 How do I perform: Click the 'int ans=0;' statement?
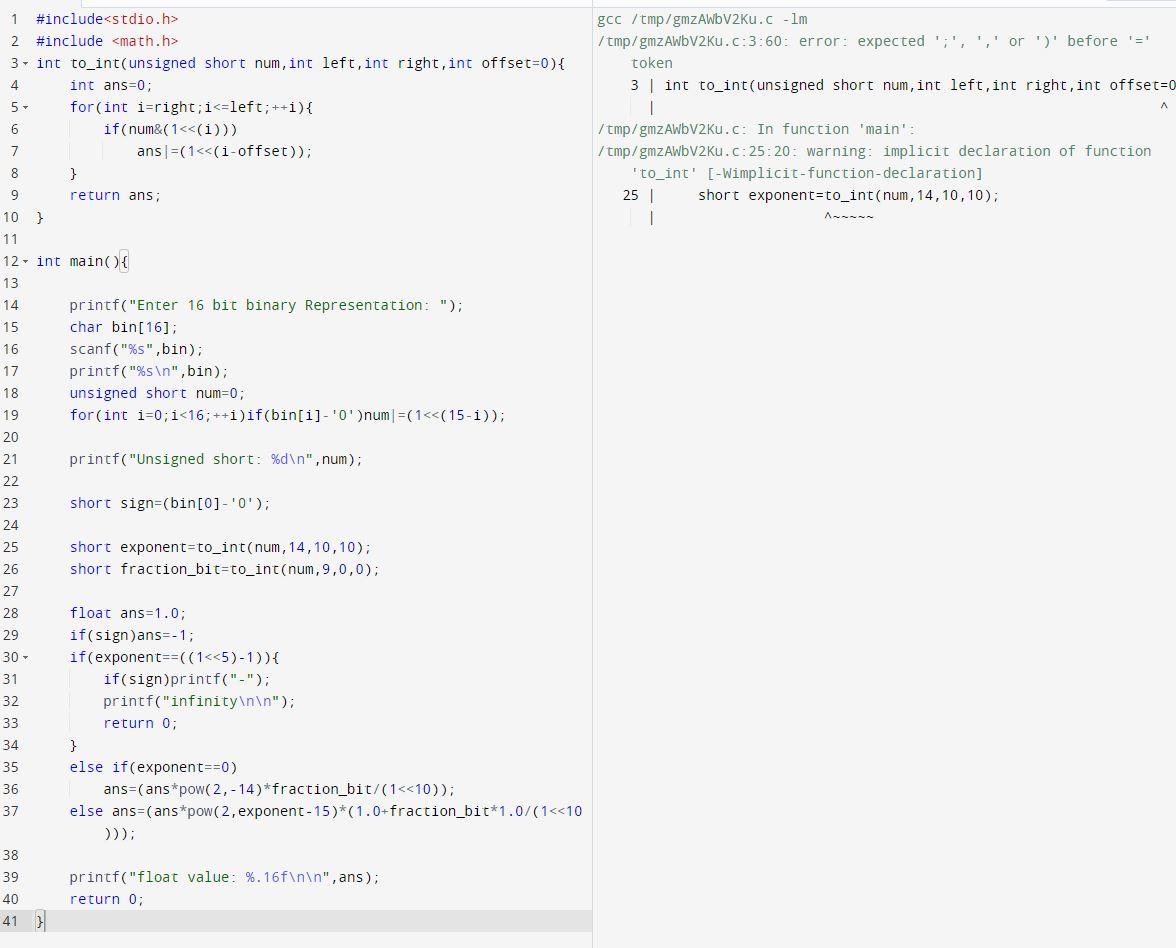pos(111,86)
